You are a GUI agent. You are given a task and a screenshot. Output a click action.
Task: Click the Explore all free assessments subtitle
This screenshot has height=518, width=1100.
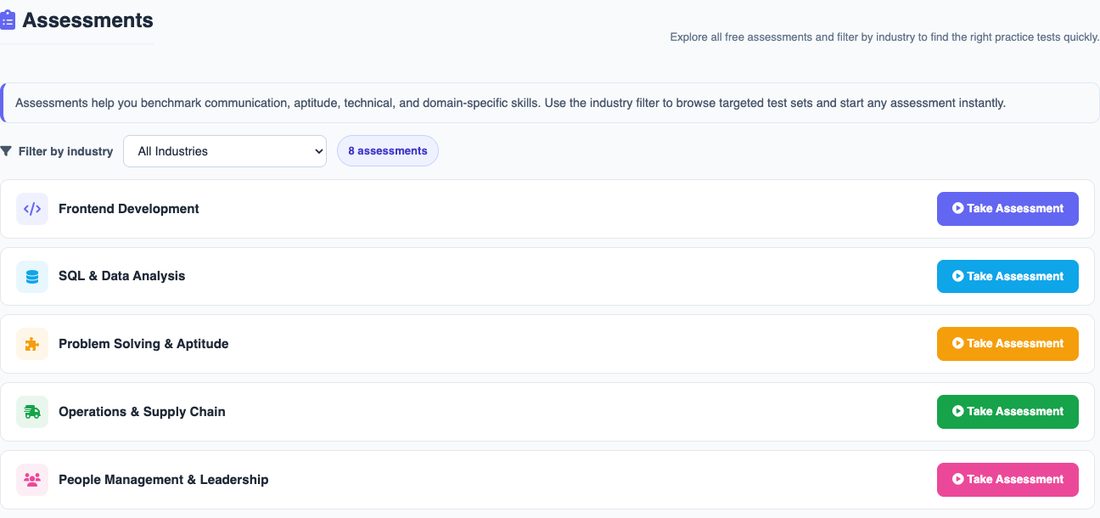coord(884,37)
